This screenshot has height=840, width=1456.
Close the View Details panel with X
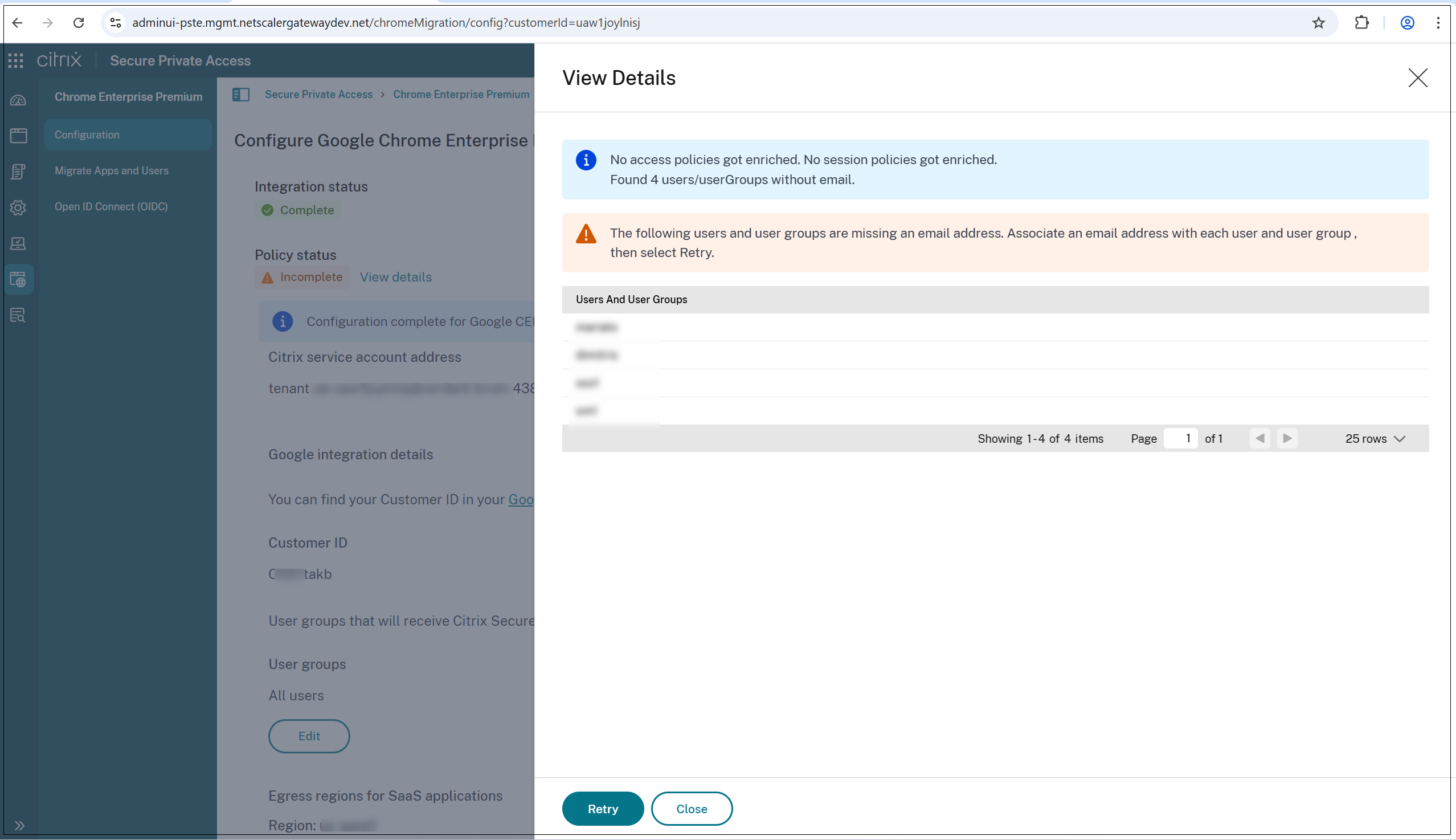tap(1417, 78)
